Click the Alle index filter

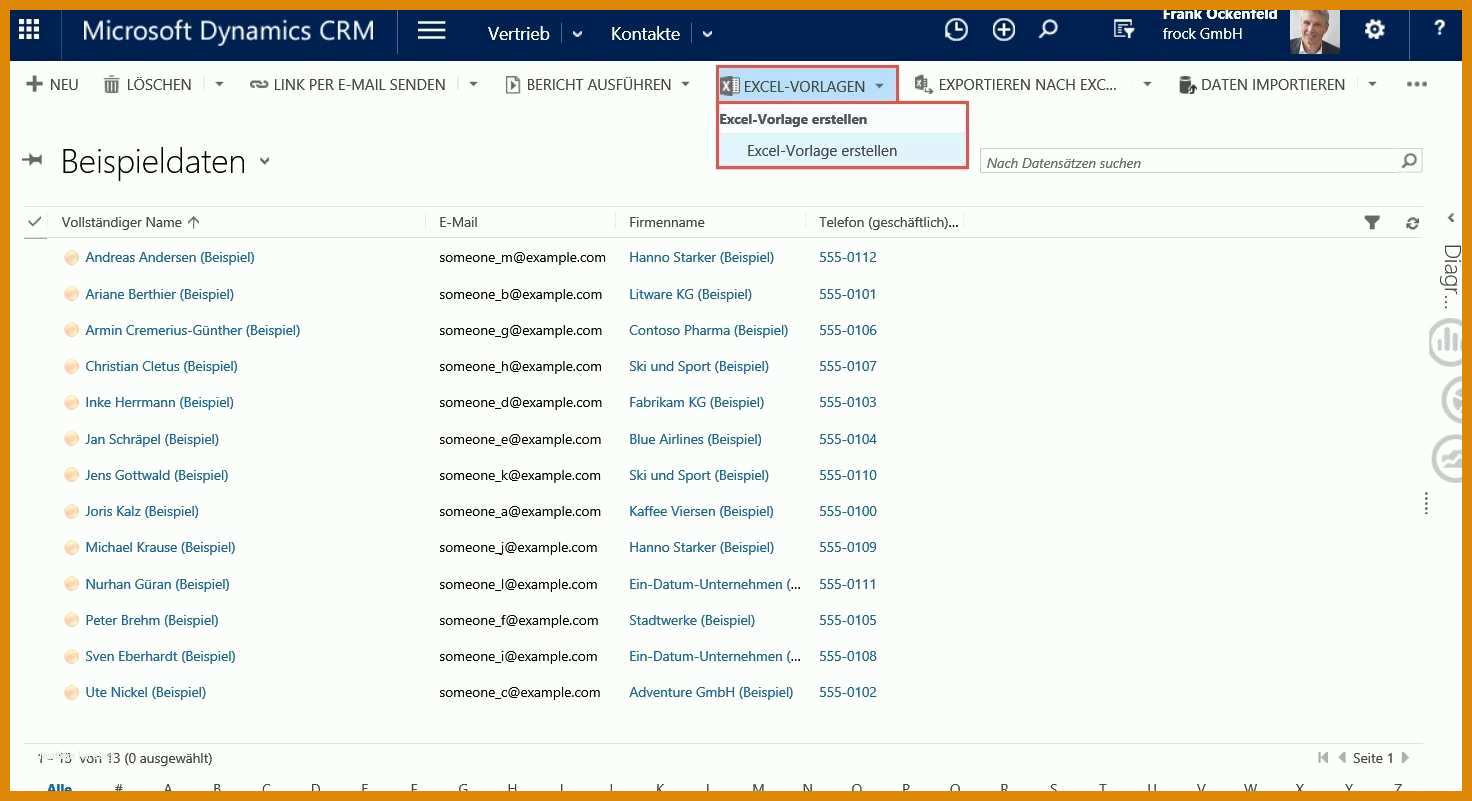[59, 788]
